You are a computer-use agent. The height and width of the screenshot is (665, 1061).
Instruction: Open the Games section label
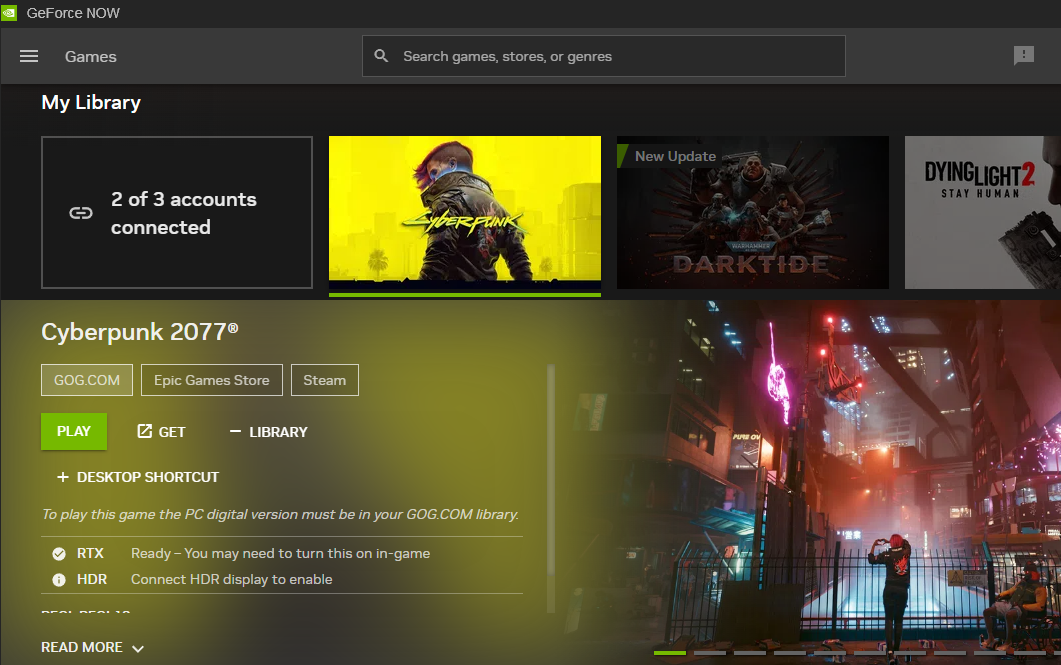pos(91,57)
